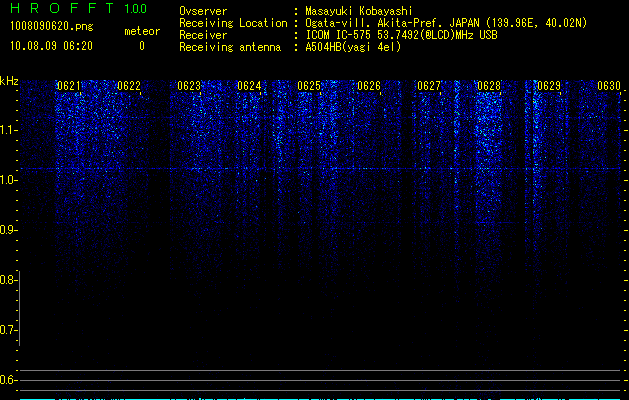
Task: Click the ICOM IC-575 53.7492 MHz USB text
Action: (401, 35)
